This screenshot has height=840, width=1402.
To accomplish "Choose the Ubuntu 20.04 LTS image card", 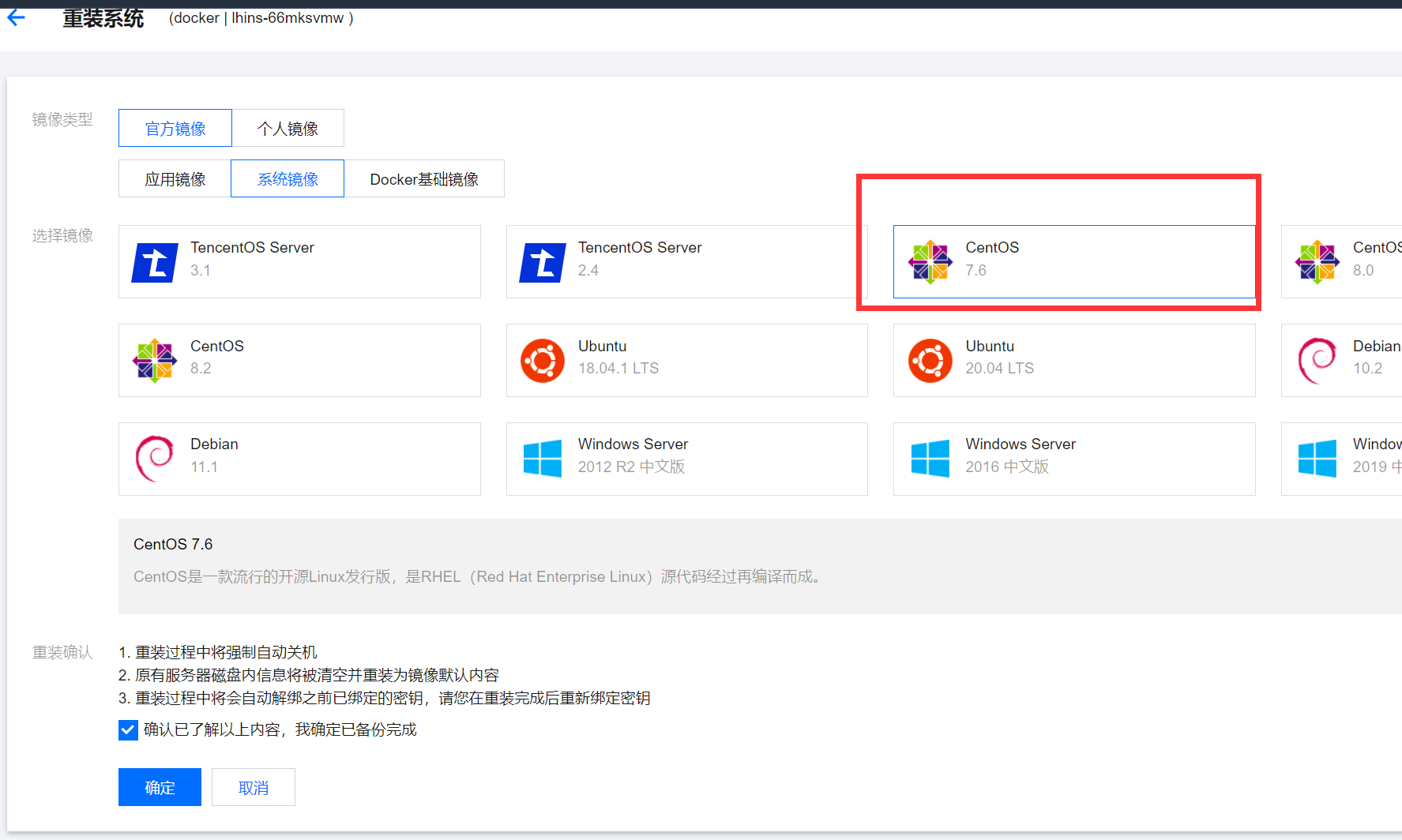I will tap(1074, 360).
